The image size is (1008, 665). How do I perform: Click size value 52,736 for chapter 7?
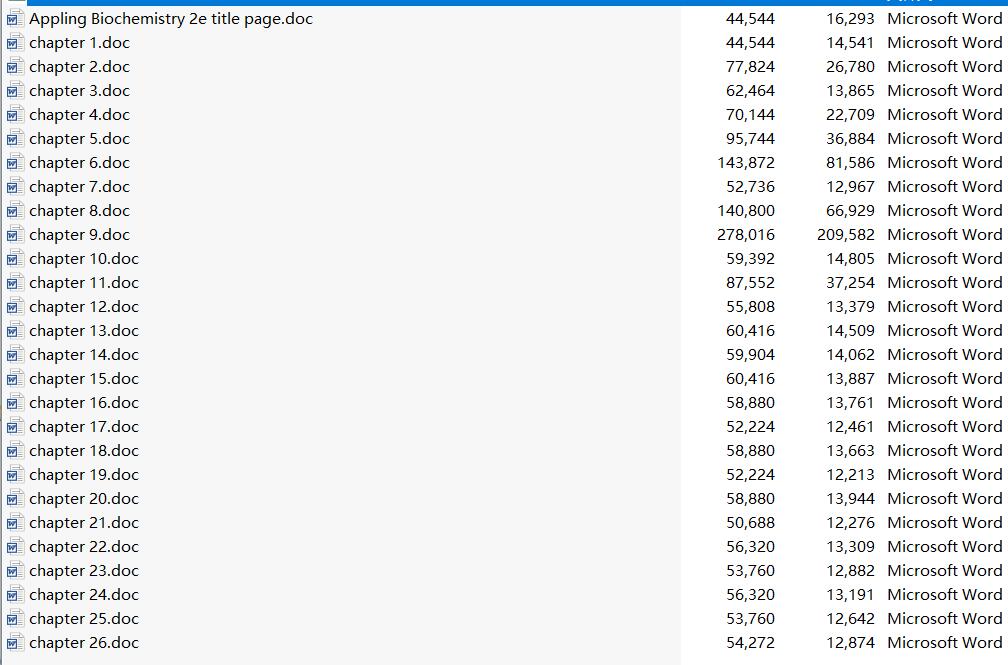750,187
